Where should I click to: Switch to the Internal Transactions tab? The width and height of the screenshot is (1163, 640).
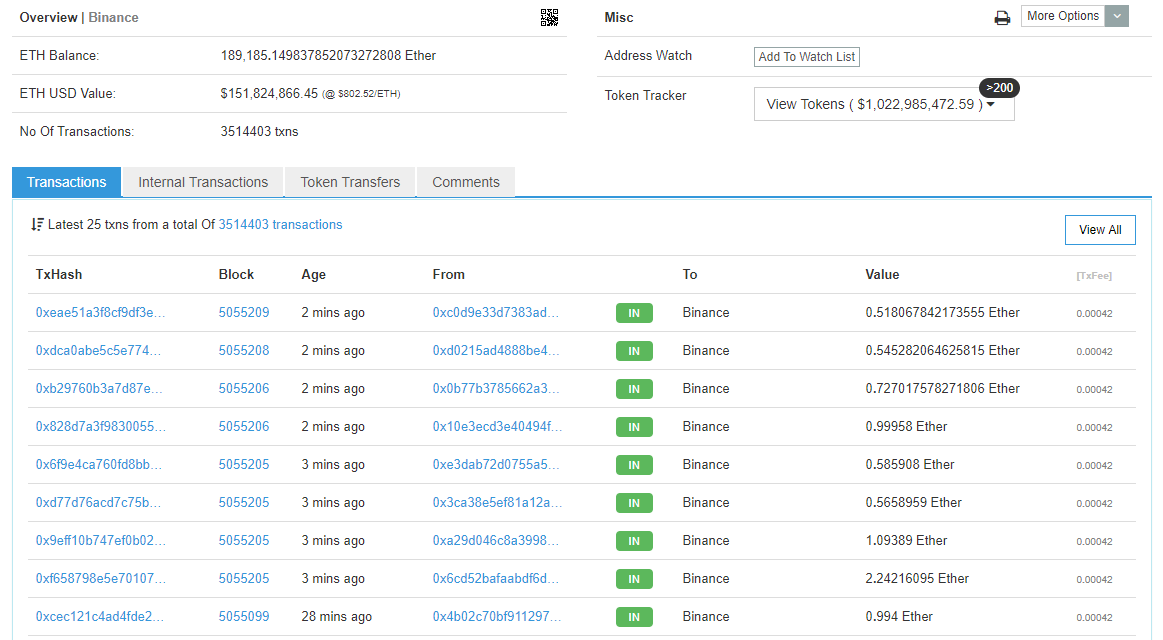point(202,182)
